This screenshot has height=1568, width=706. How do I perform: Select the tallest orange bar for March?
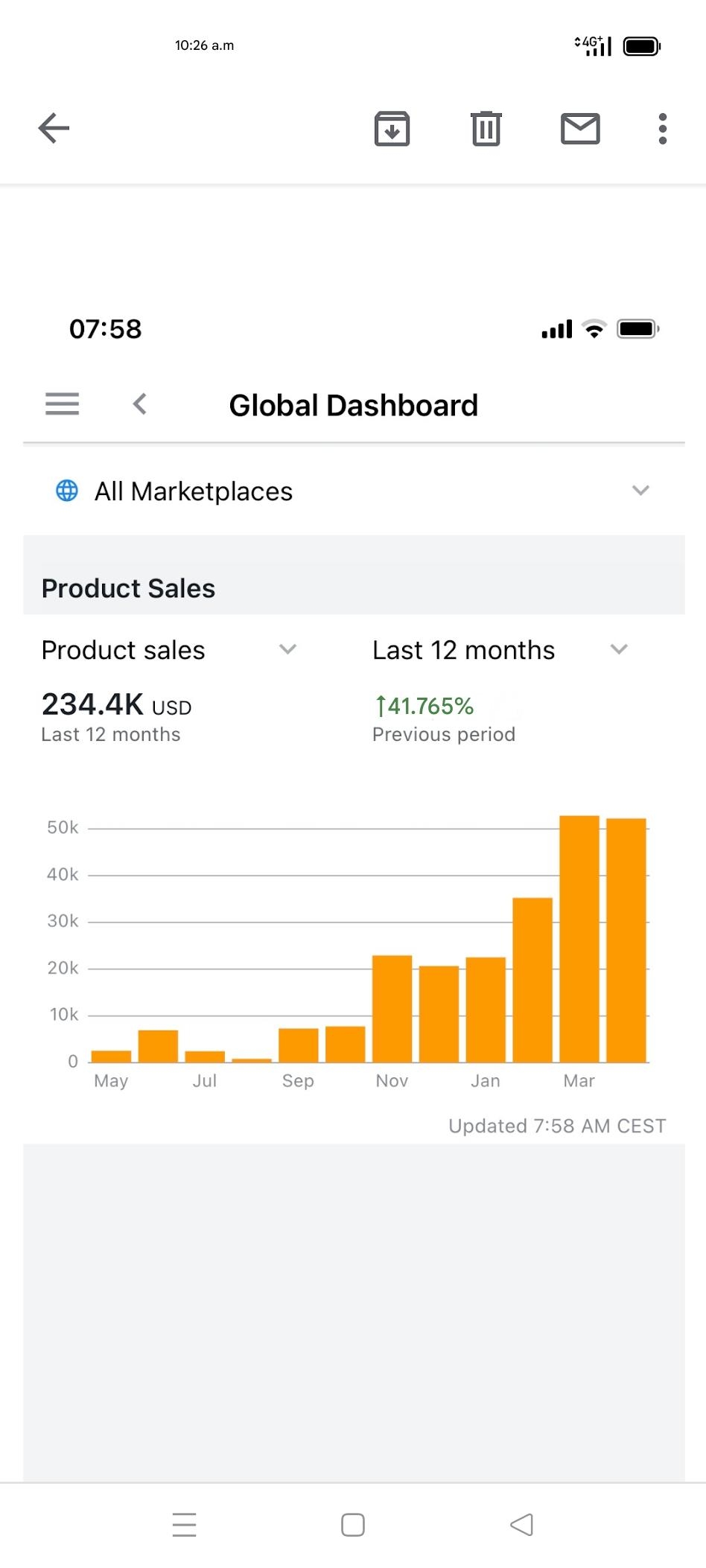tap(579, 938)
